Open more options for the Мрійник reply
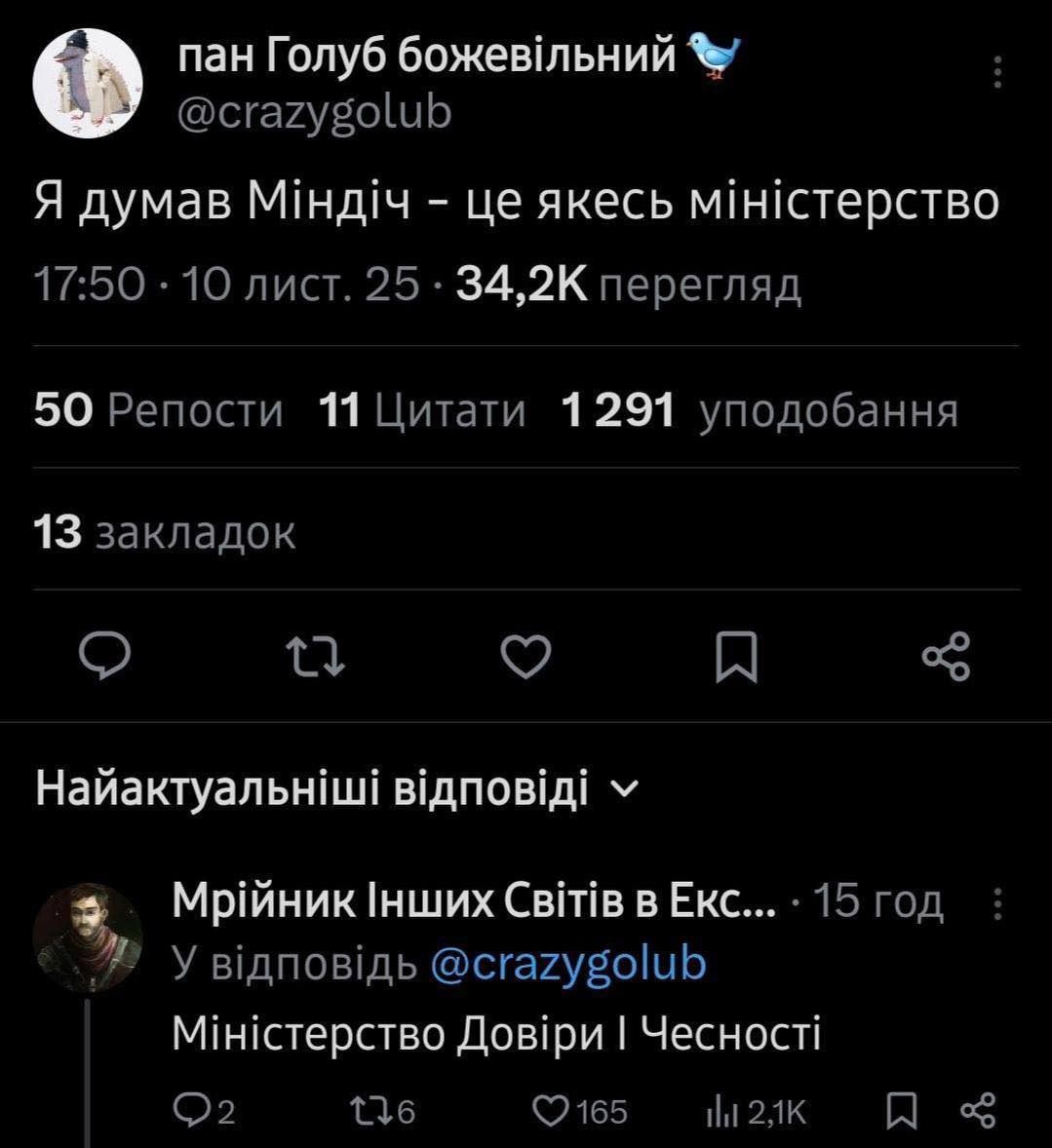This screenshot has width=1052, height=1148. [x=996, y=906]
